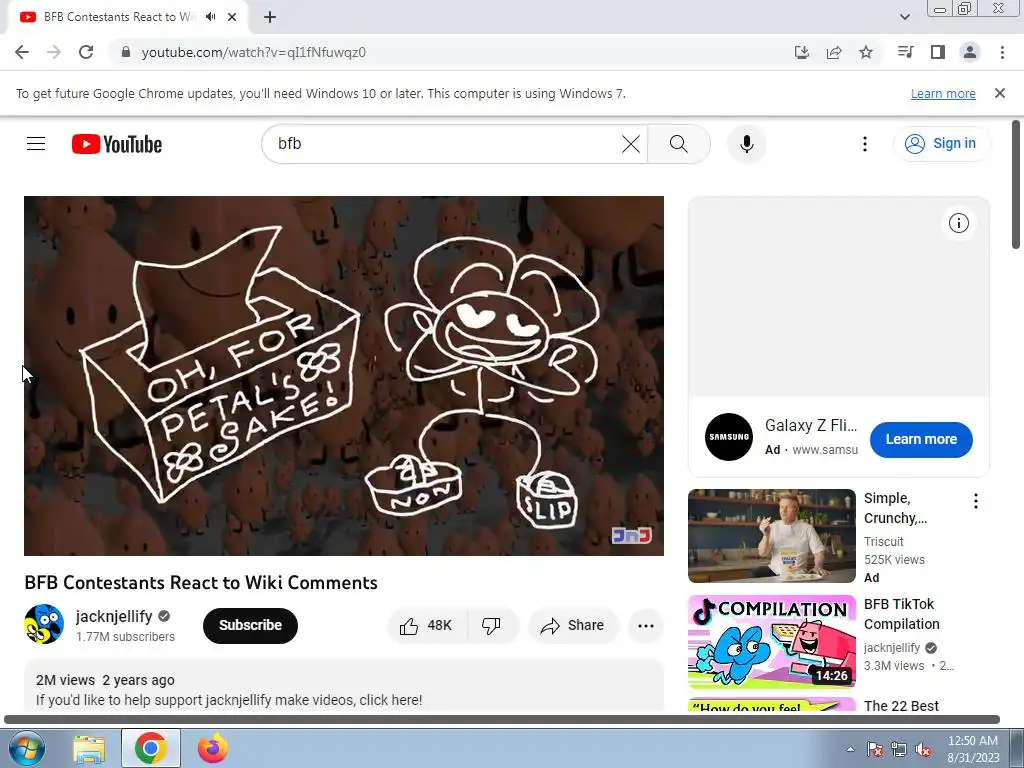Screen dimensions: 1024x768
Task: Click the install/download page icon in address bar
Action: coord(802,52)
